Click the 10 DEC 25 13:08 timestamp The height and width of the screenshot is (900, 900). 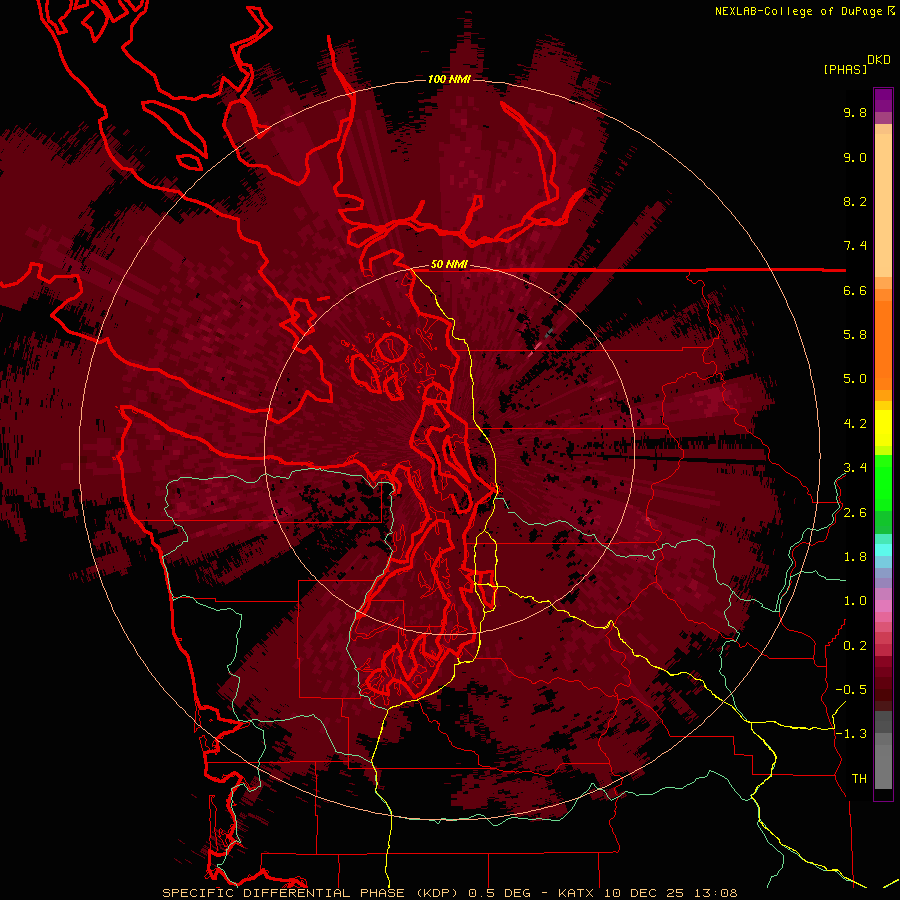670,893
